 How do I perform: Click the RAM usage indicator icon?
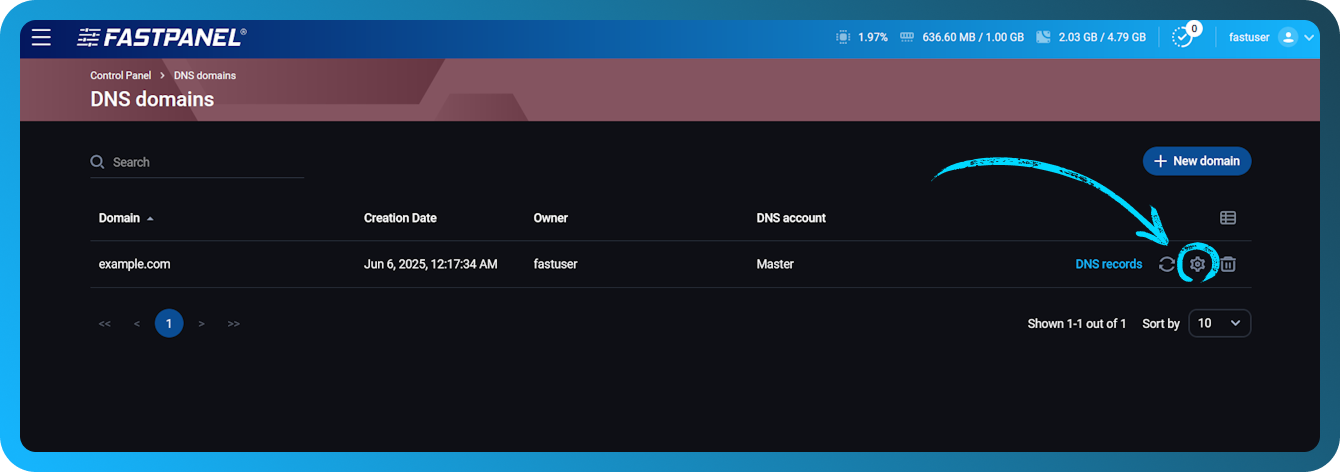click(x=907, y=38)
